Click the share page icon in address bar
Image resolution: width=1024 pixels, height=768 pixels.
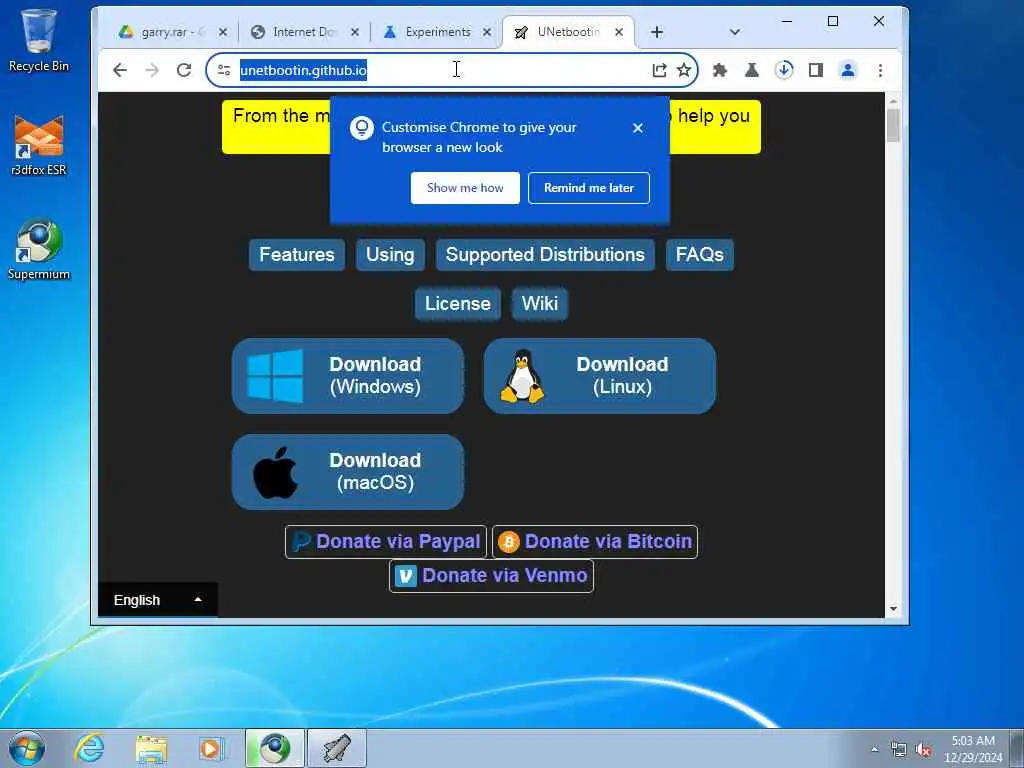[x=660, y=70]
